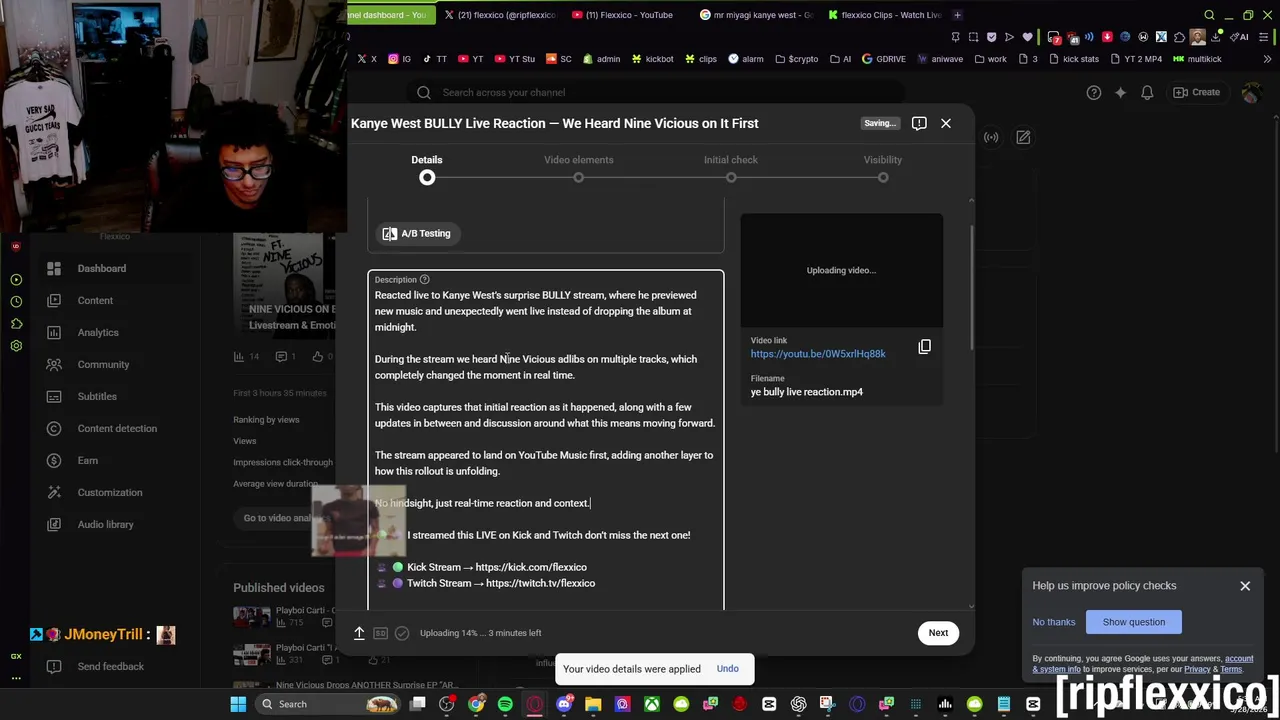Screen dimensions: 1280x720
Task: Open File Explorer from the taskbar
Action: click(x=593, y=704)
